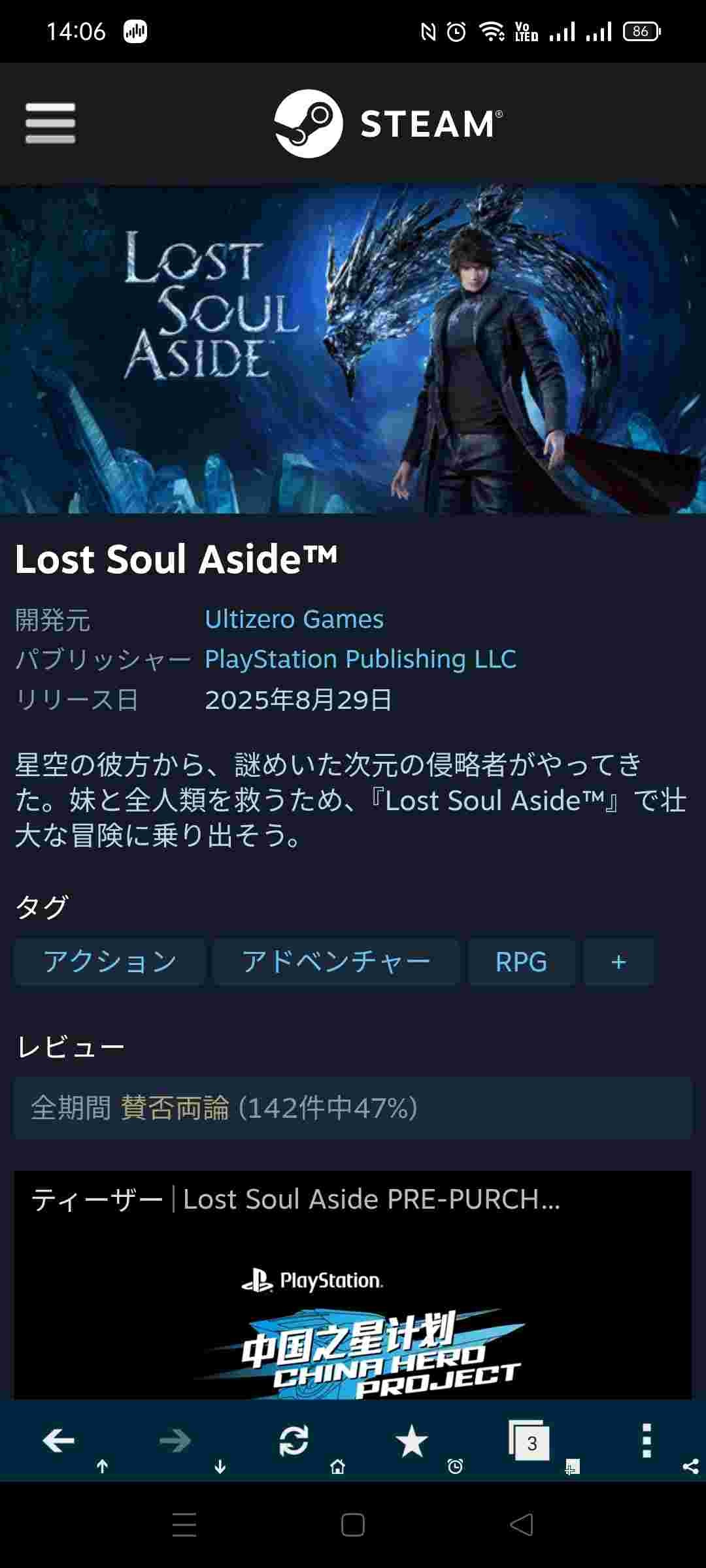Viewport: 706px width, 1568px height.
Task: Select the RPG tag
Action: 521,962
